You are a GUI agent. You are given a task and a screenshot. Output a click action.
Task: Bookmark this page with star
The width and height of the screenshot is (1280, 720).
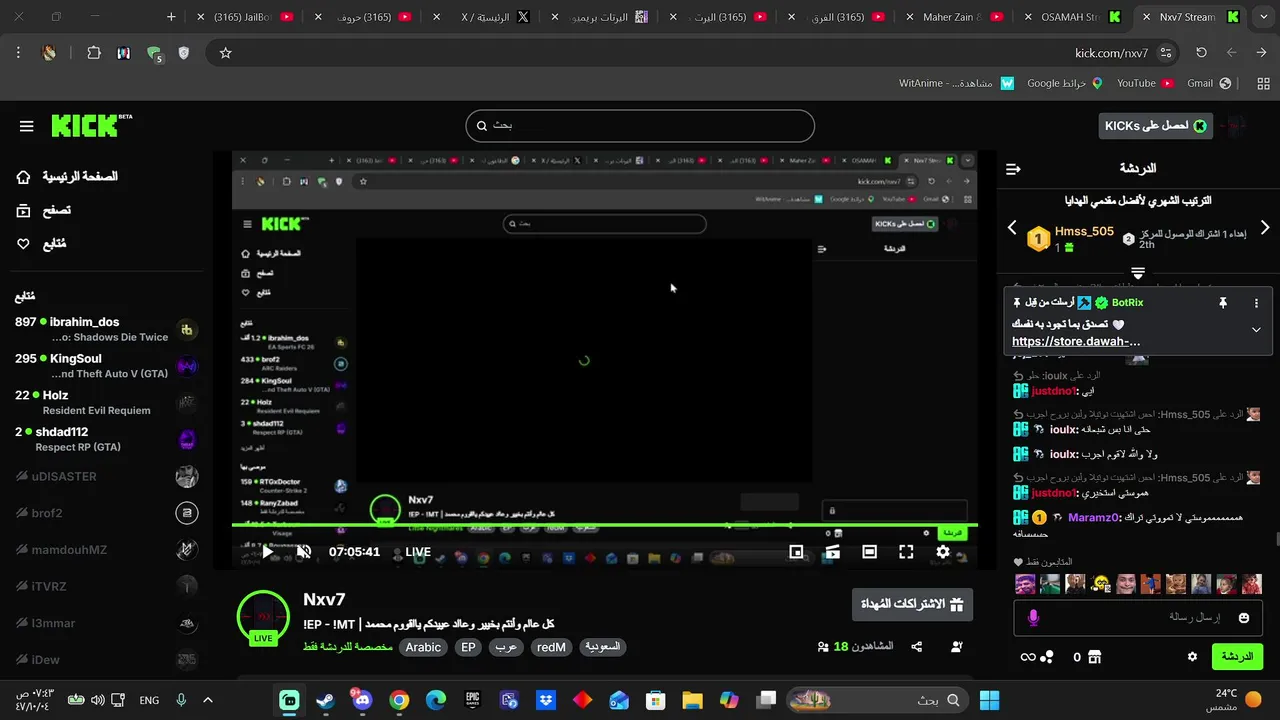pos(226,53)
